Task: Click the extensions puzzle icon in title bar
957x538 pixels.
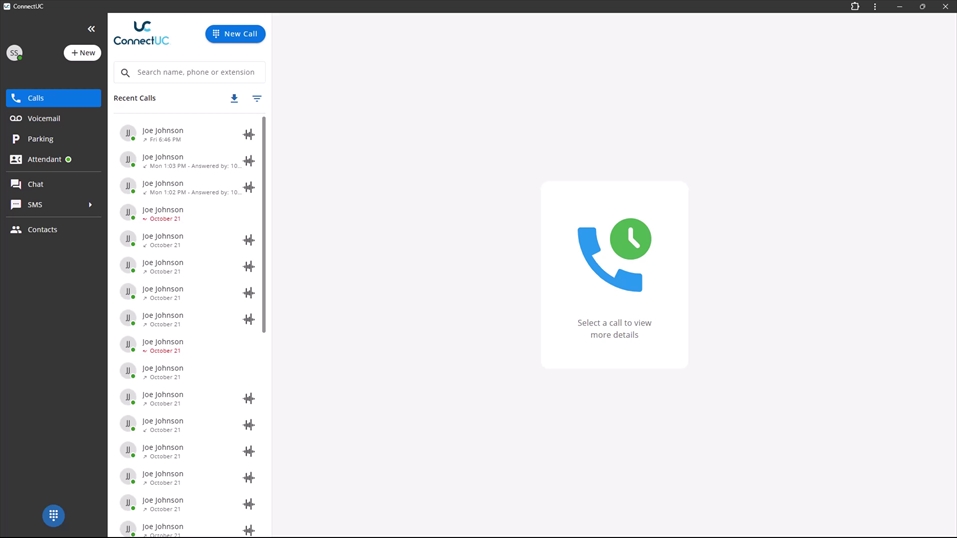Action: point(854,7)
